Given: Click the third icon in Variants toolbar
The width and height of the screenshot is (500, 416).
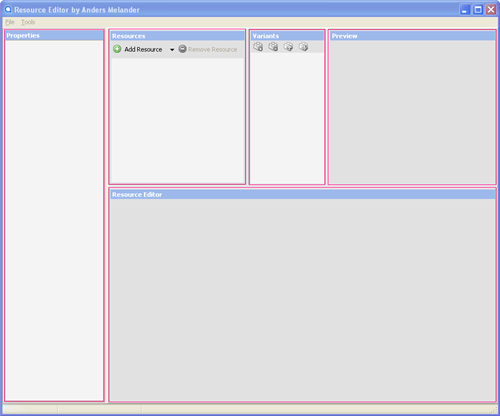Looking at the screenshot, I should [288, 47].
